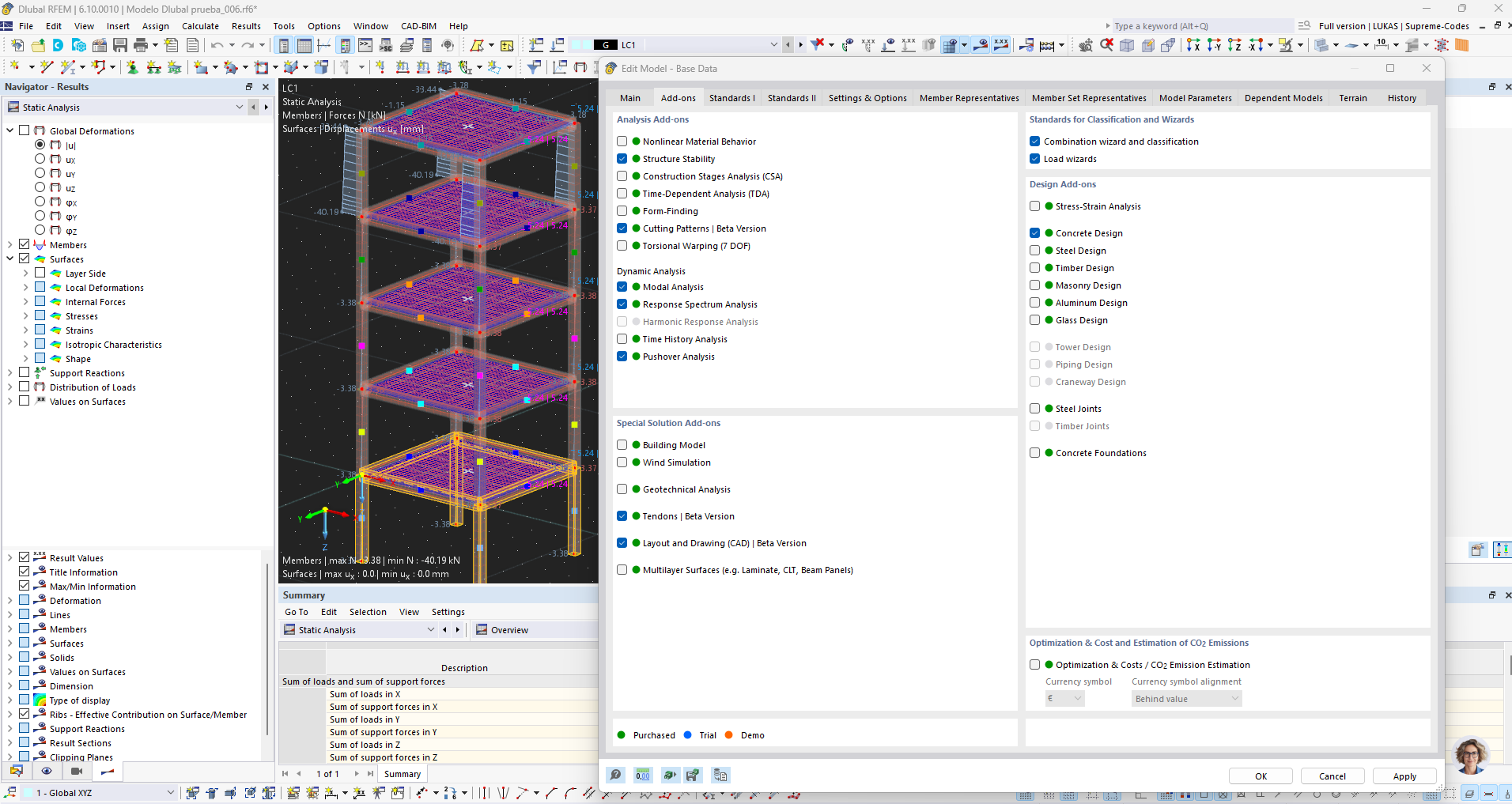Image resolution: width=1512 pixels, height=804 pixels.
Task: Collapse the Global Deformations node
Action: coord(10,131)
